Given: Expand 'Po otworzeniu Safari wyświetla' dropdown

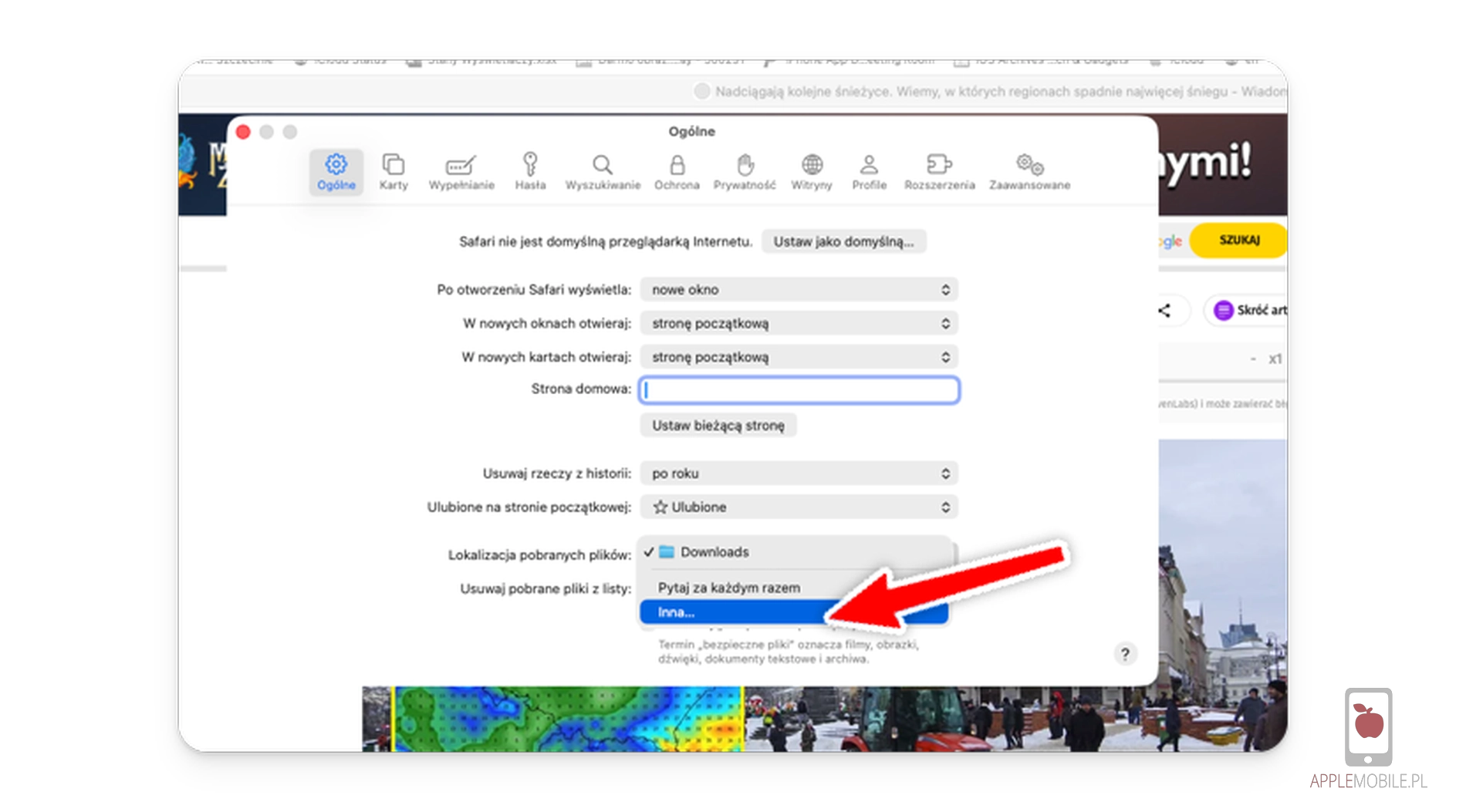Looking at the screenshot, I should click(799, 290).
